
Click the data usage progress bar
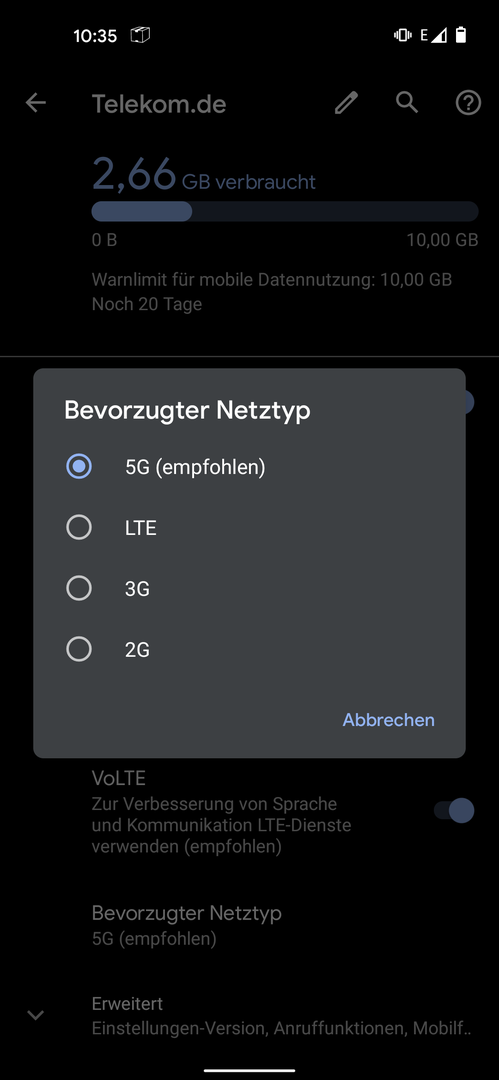coord(285,211)
